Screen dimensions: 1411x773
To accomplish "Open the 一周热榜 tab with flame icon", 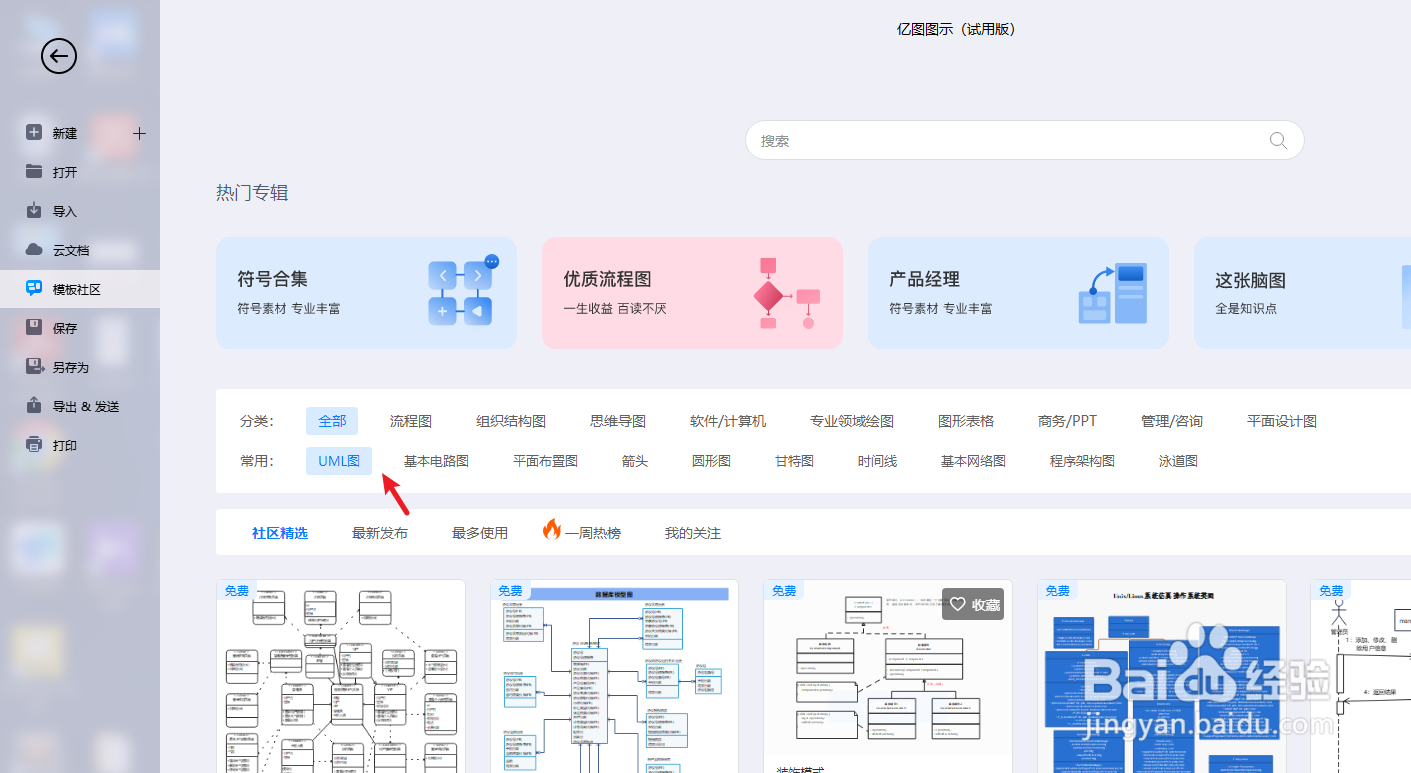I will click(580, 532).
